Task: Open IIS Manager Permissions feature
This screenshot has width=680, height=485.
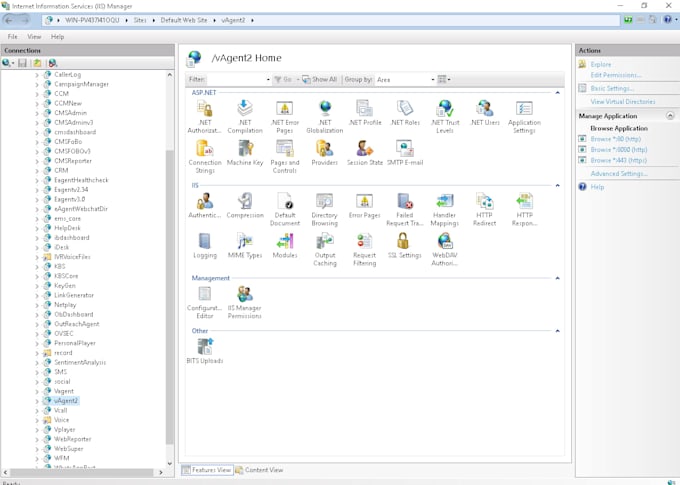Action: tap(245, 302)
